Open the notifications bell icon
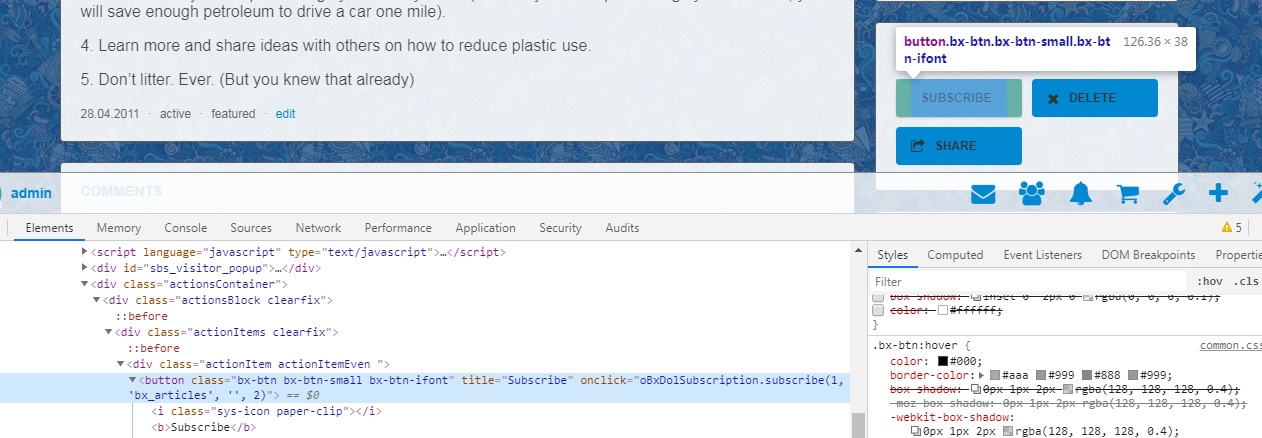The image size is (1262, 438). pyautogui.click(x=1080, y=194)
